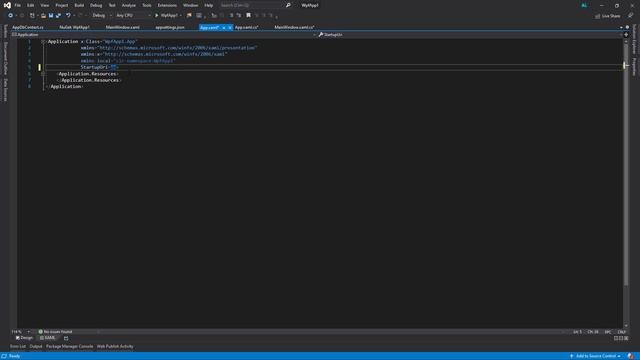The image size is (640, 360).
Task: Open the Web Publish Activity tab
Action: point(115,347)
